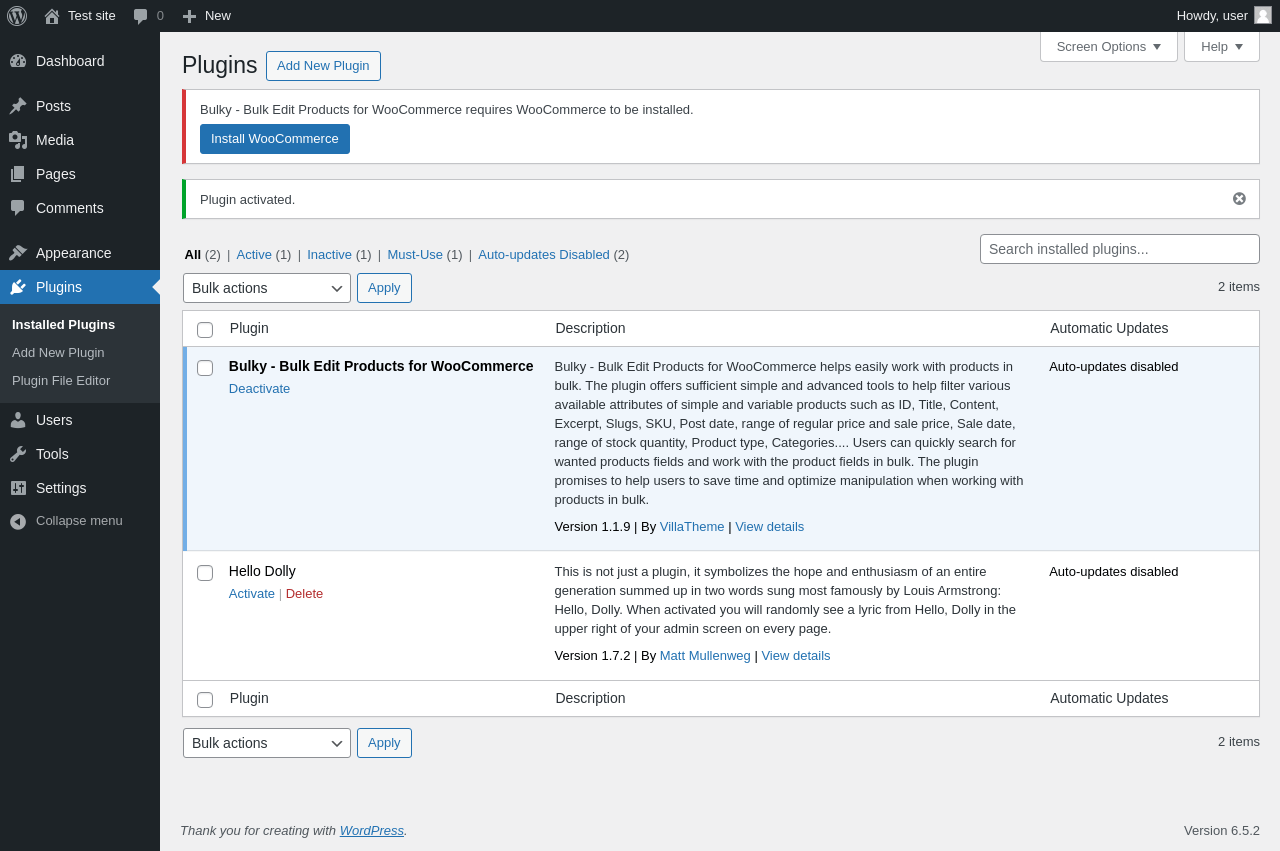Deactivate the Bulky plugin
The width and height of the screenshot is (1280, 851).
point(259,389)
